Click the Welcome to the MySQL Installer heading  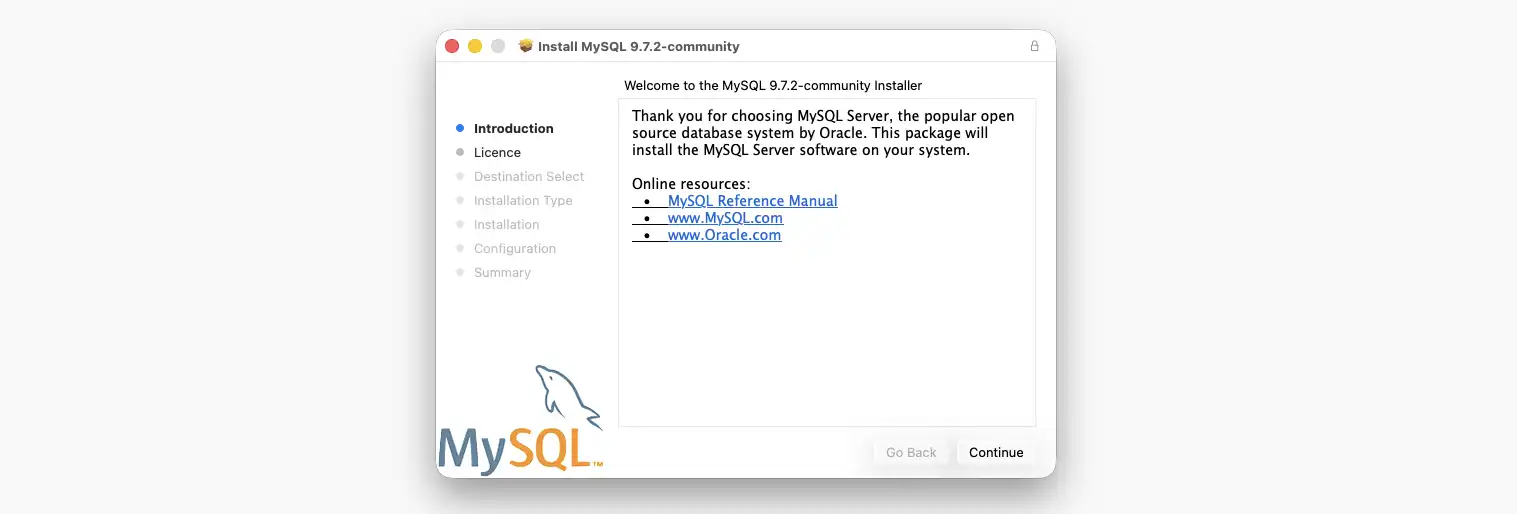click(773, 86)
